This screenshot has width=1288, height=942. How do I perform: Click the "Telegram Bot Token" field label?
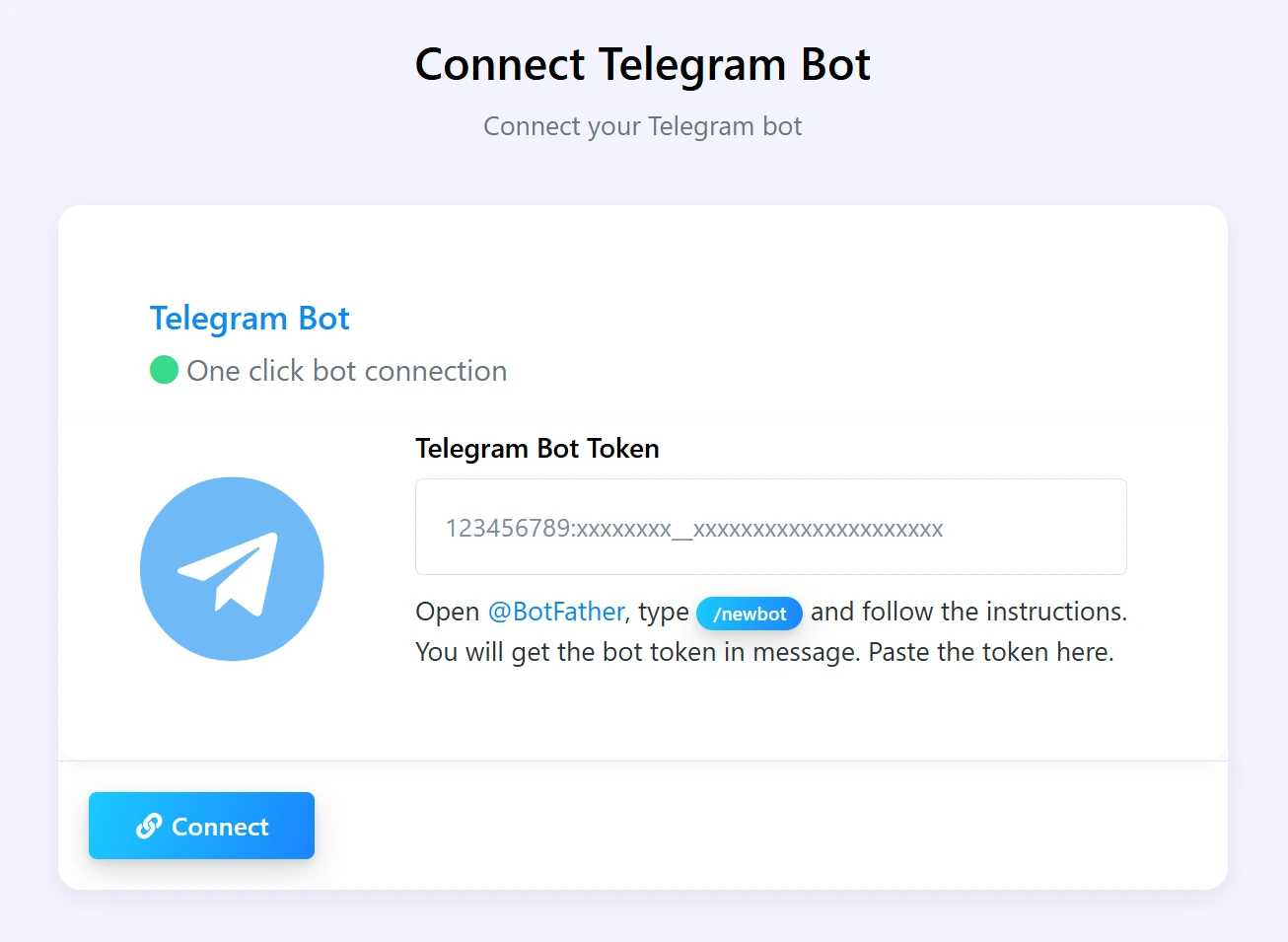(537, 448)
